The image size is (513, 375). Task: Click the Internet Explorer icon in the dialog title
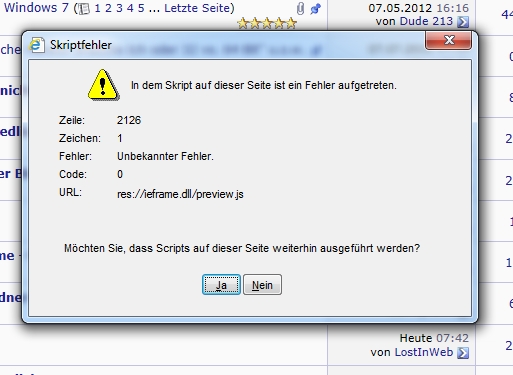click(37, 45)
